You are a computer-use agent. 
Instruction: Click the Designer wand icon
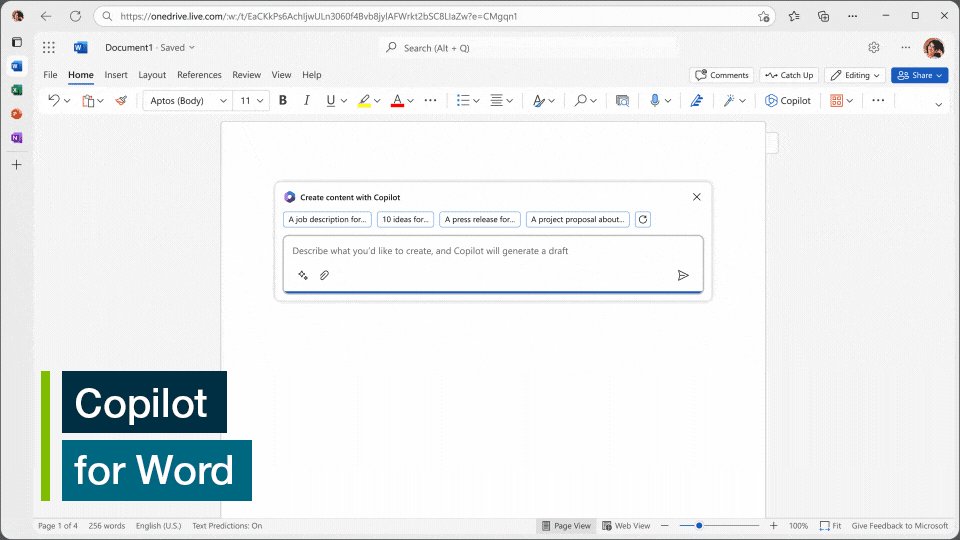[x=729, y=100]
